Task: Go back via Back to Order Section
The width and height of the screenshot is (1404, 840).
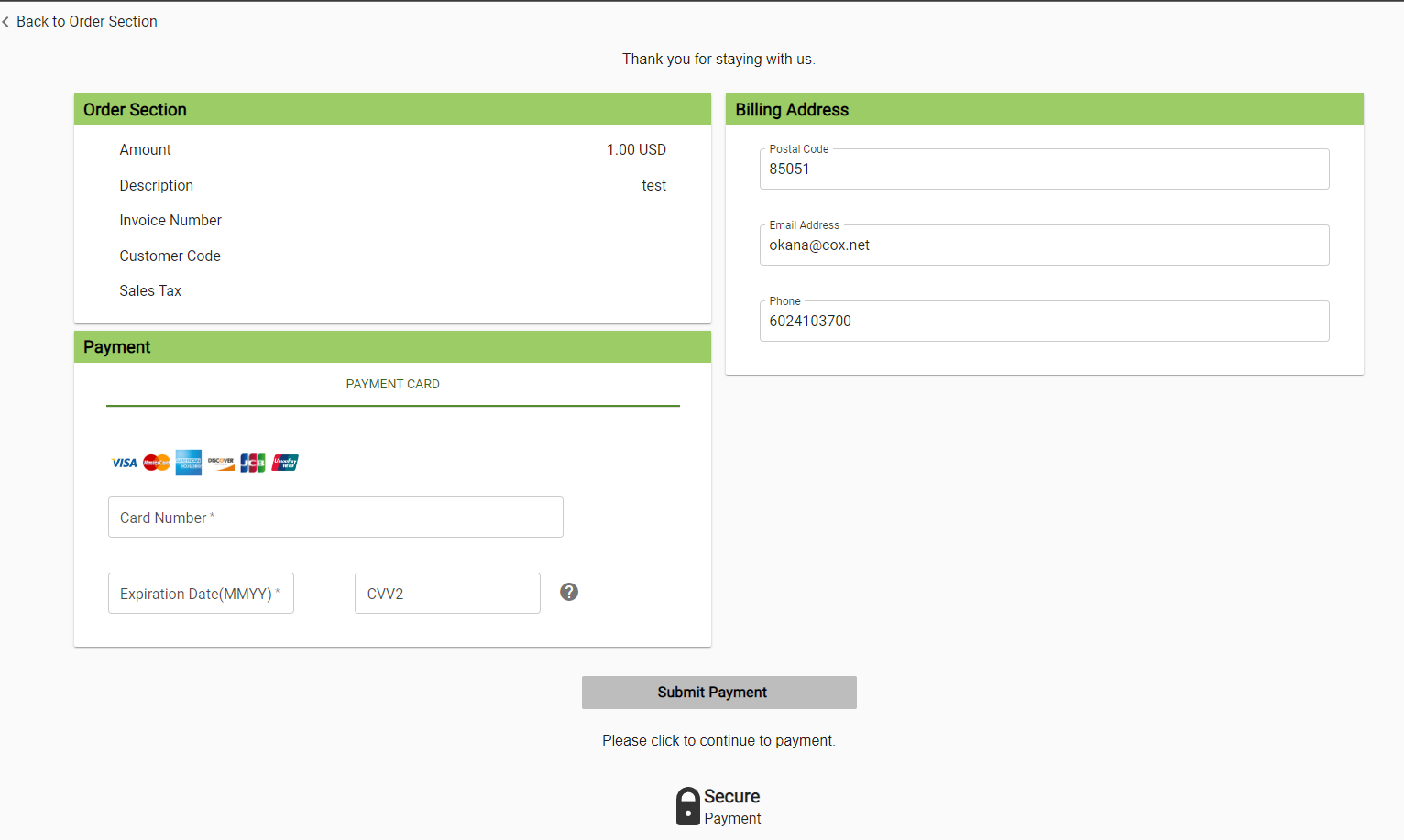Action: click(87, 21)
